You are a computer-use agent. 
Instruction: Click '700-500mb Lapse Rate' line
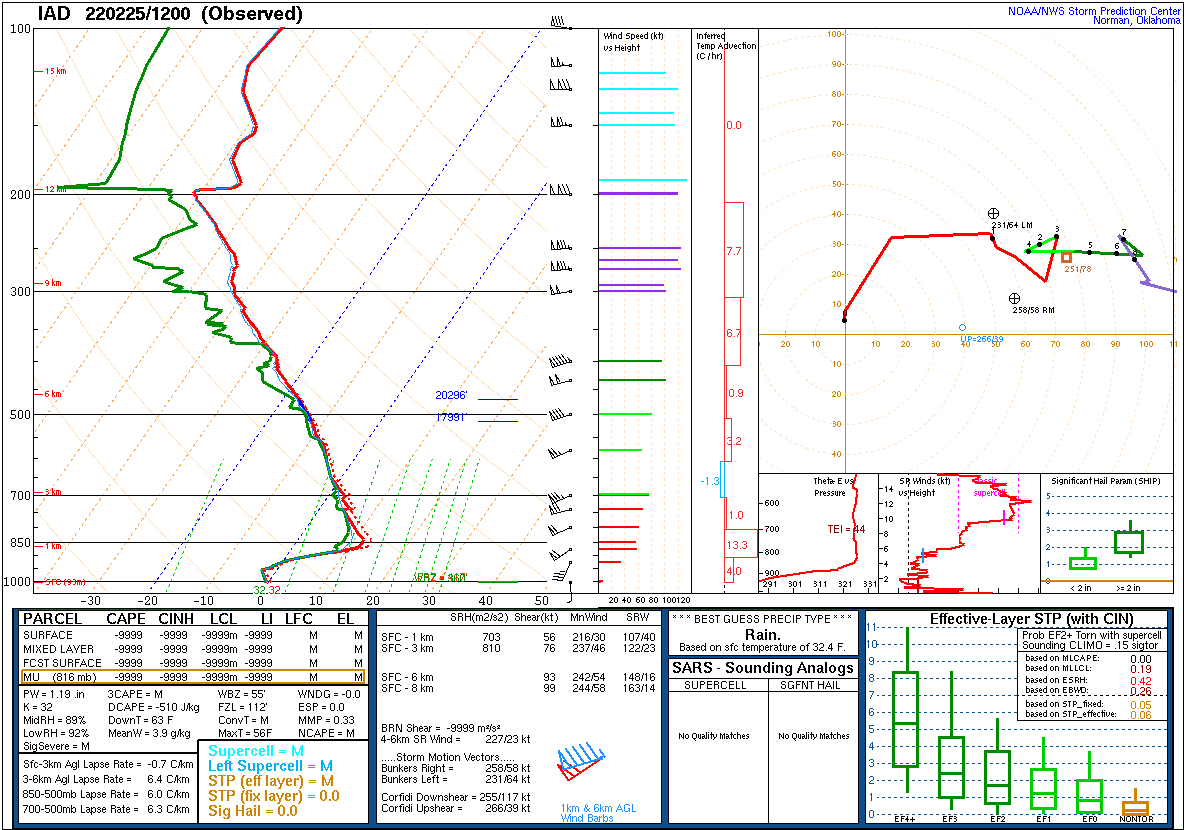point(107,809)
